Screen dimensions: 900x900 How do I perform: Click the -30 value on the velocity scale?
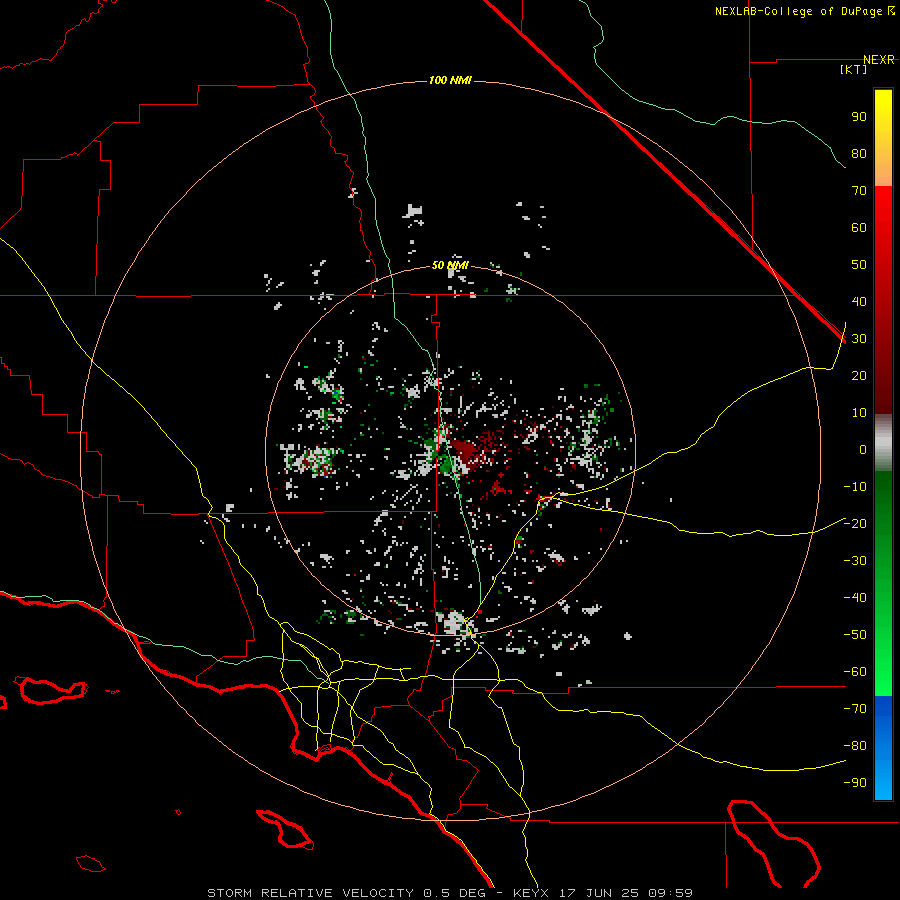pos(855,561)
